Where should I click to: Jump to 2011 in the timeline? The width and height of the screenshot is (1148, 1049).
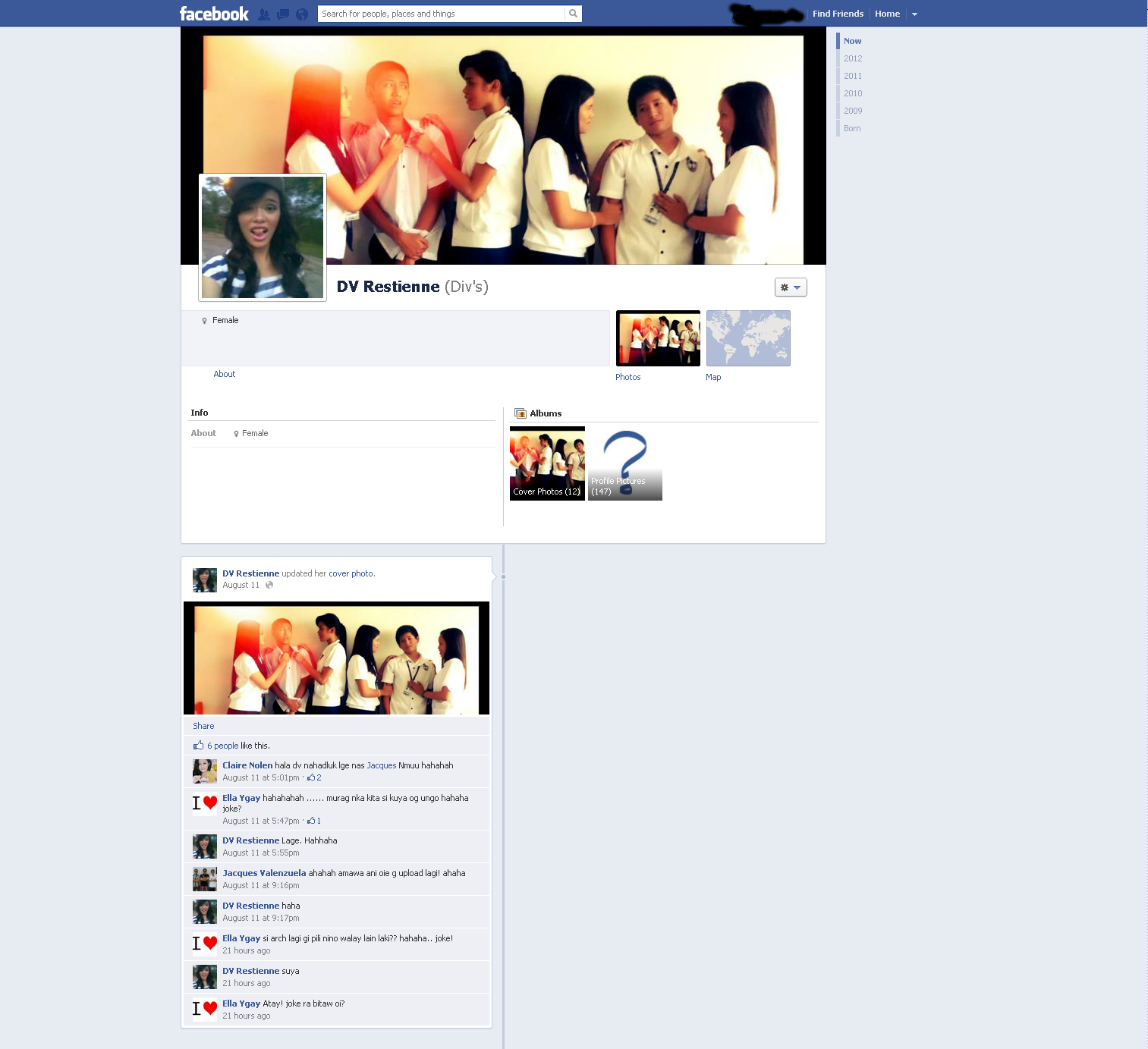point(853,76)
